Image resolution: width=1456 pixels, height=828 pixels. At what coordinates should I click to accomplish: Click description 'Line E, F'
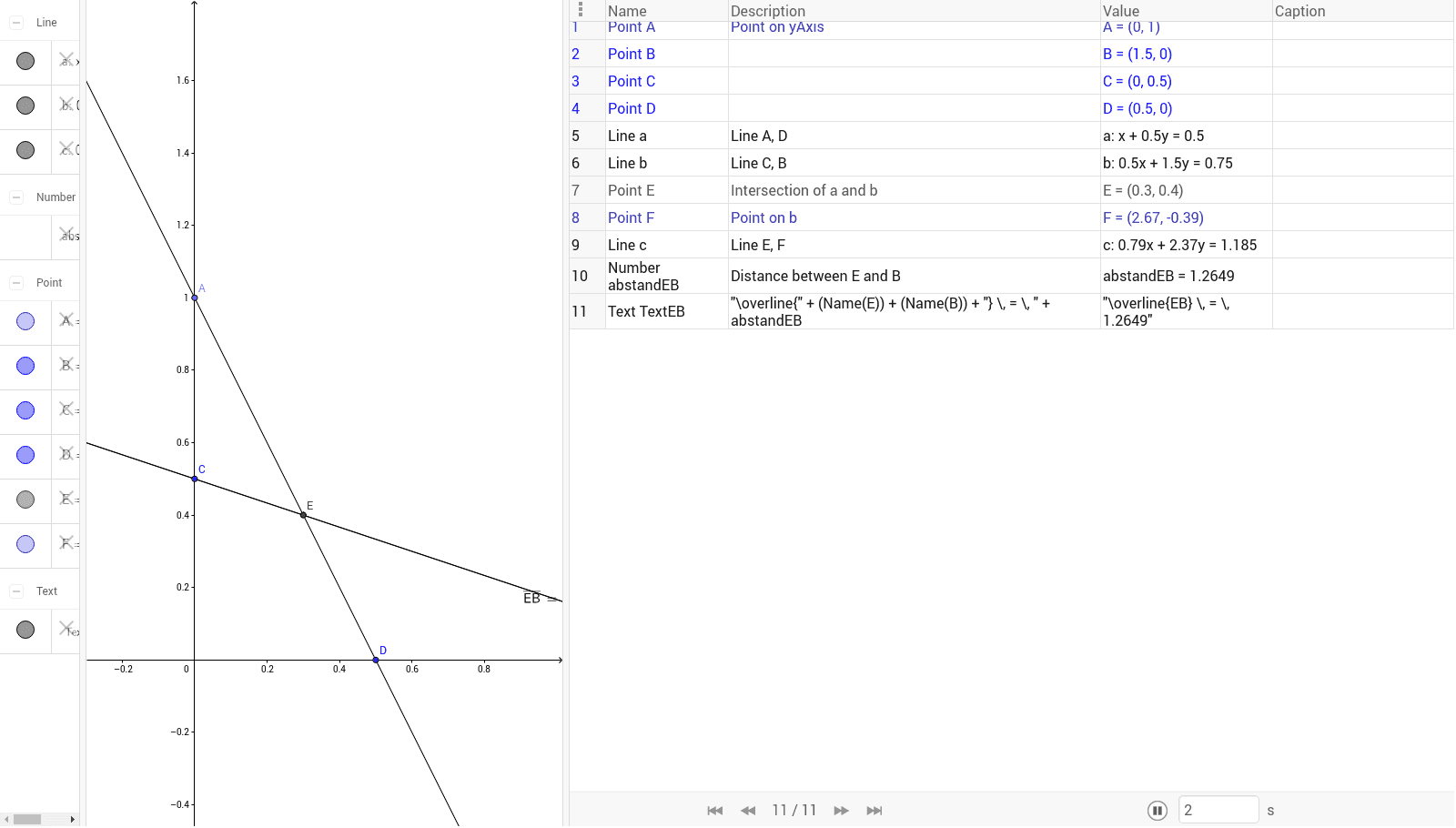[x=758, y=245]
